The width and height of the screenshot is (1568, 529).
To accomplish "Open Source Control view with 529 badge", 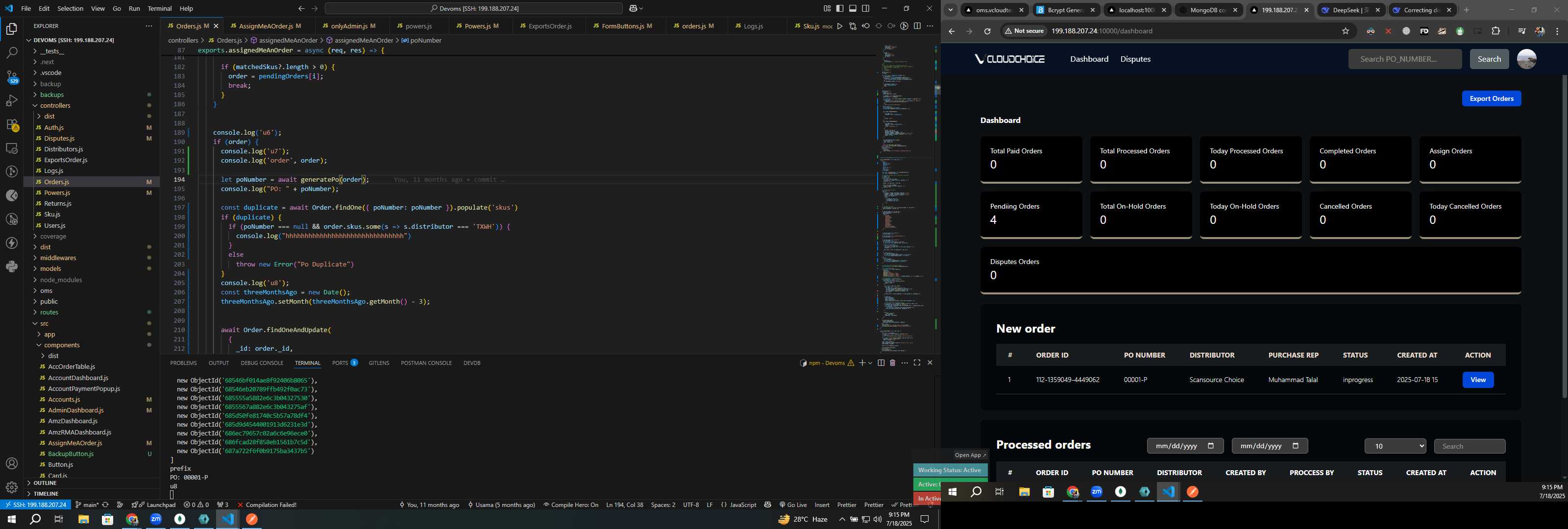I will pyautogui.click(x=12, y=77).
